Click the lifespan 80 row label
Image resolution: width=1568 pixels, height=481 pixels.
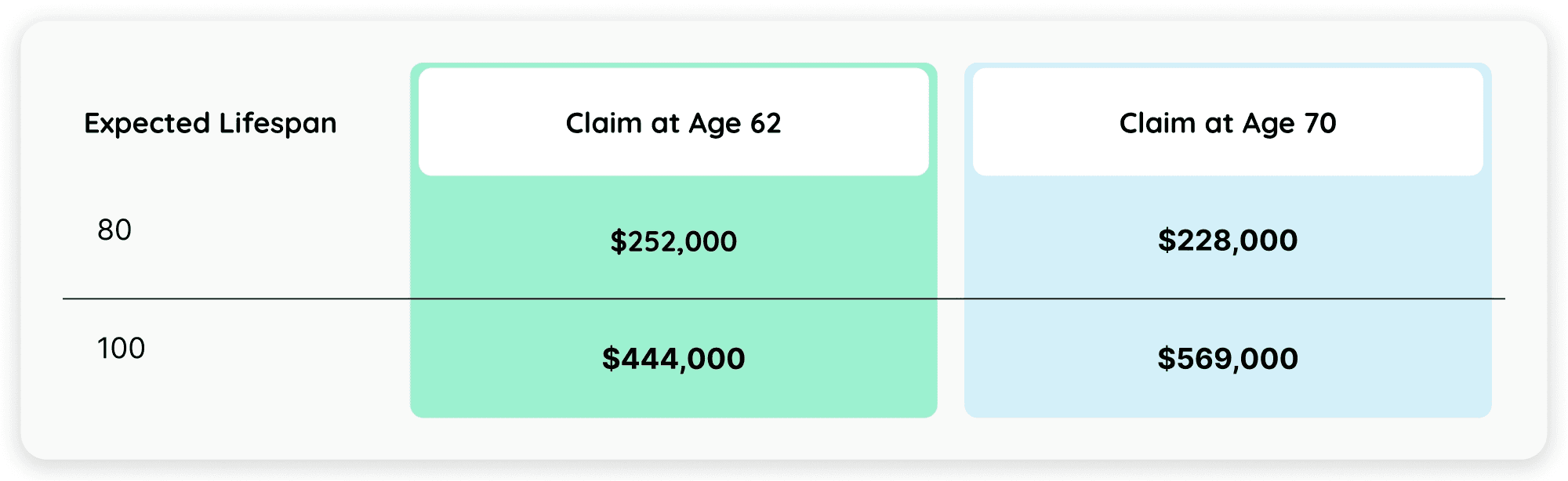pyautogui.click(x=114, y=230)
